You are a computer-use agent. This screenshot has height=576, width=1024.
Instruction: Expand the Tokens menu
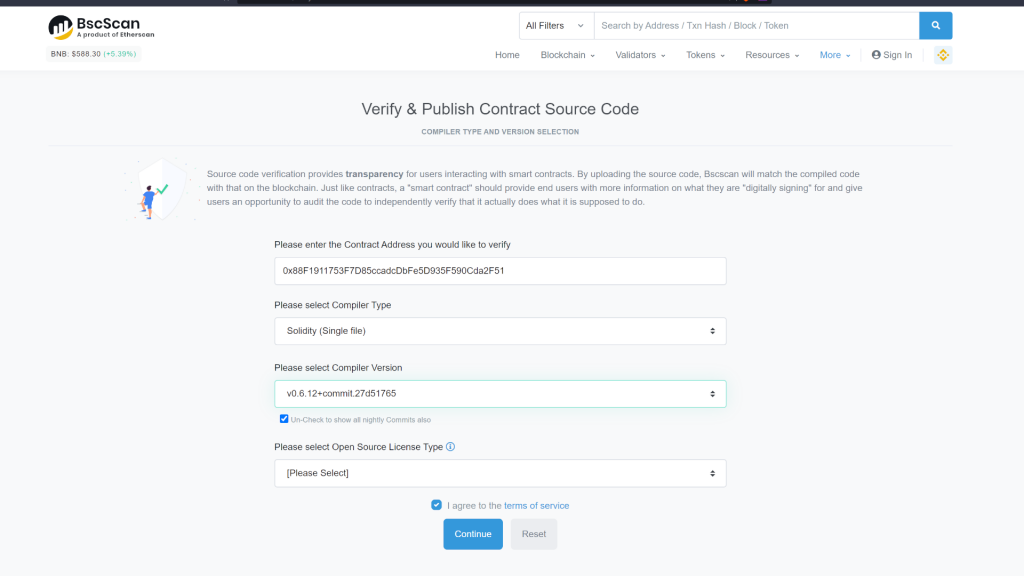(x=705, y=55)
